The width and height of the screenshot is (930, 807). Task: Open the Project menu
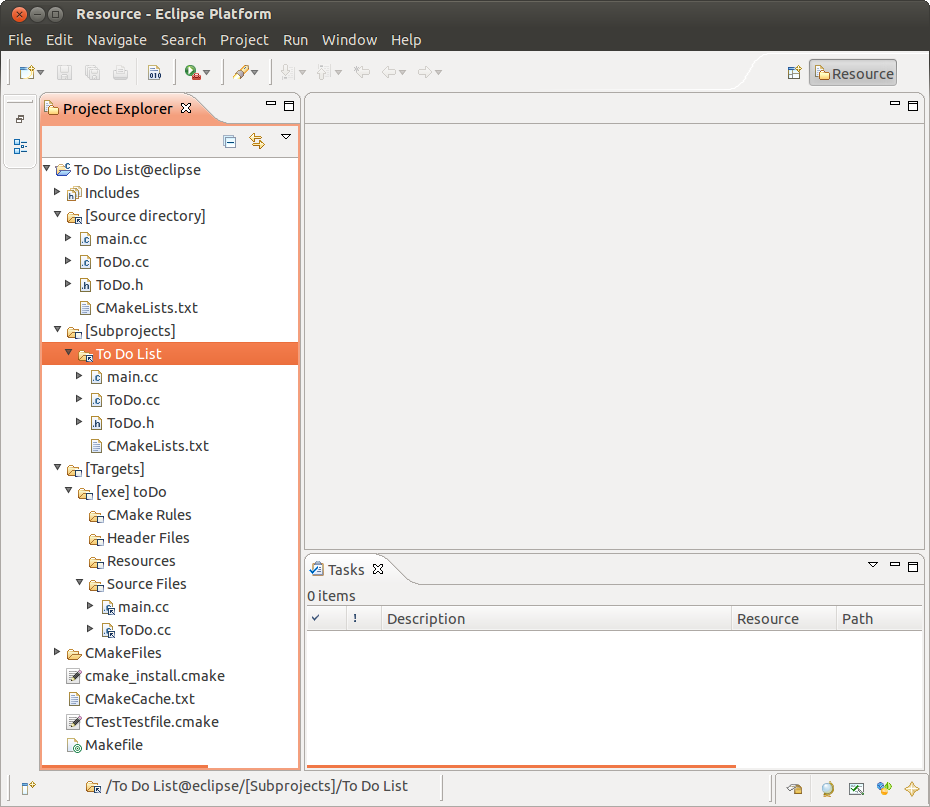click(x=244, y=40)
